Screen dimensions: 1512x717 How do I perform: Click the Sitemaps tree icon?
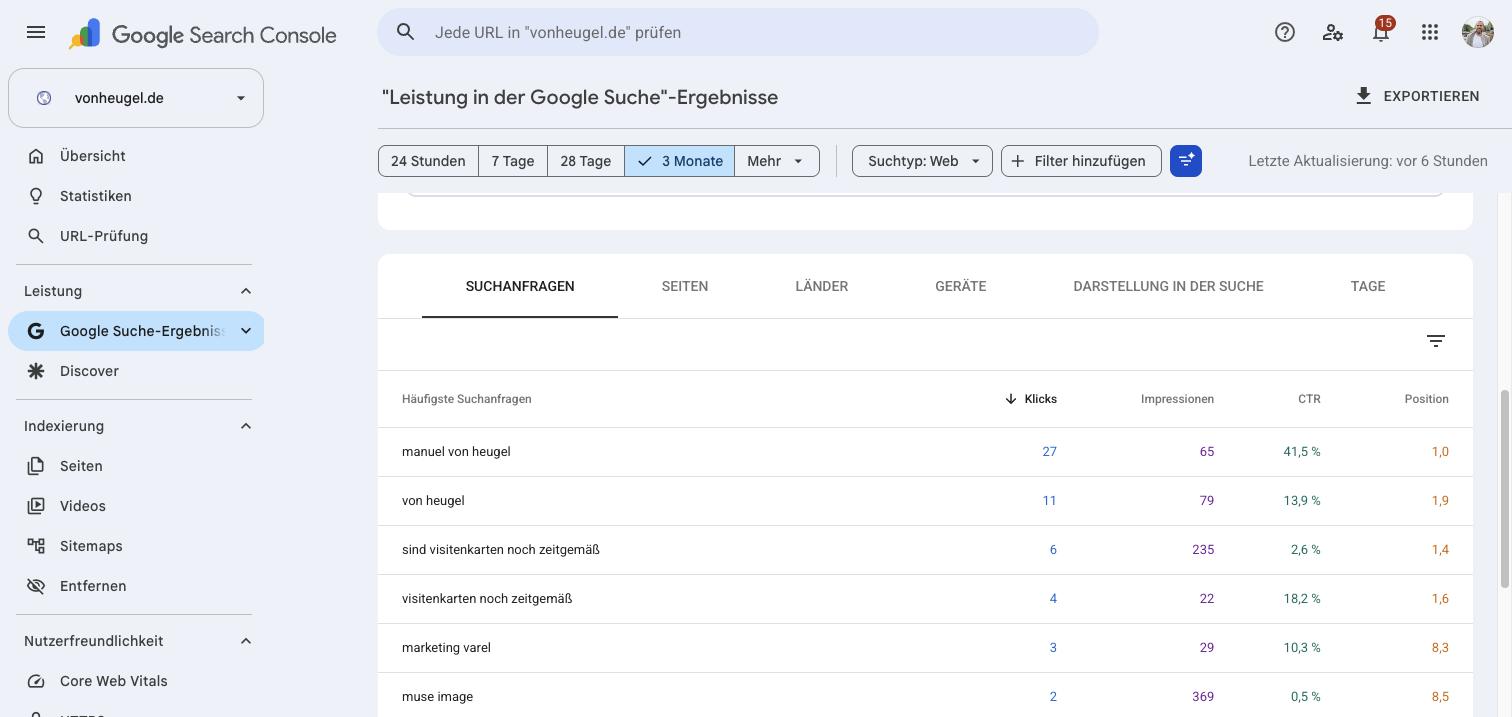click(36, 546)
